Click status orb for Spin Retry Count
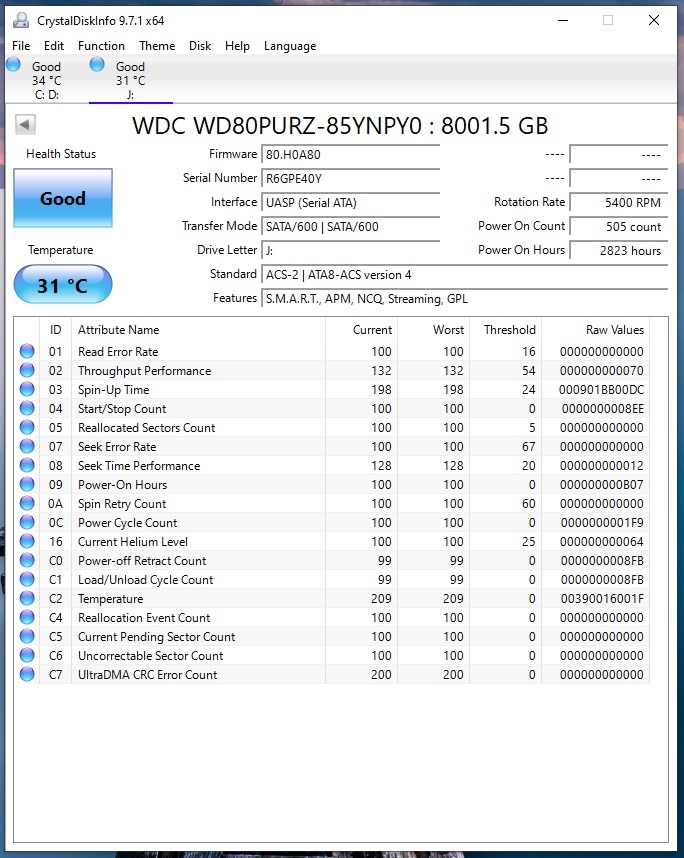 pos(27,503)
